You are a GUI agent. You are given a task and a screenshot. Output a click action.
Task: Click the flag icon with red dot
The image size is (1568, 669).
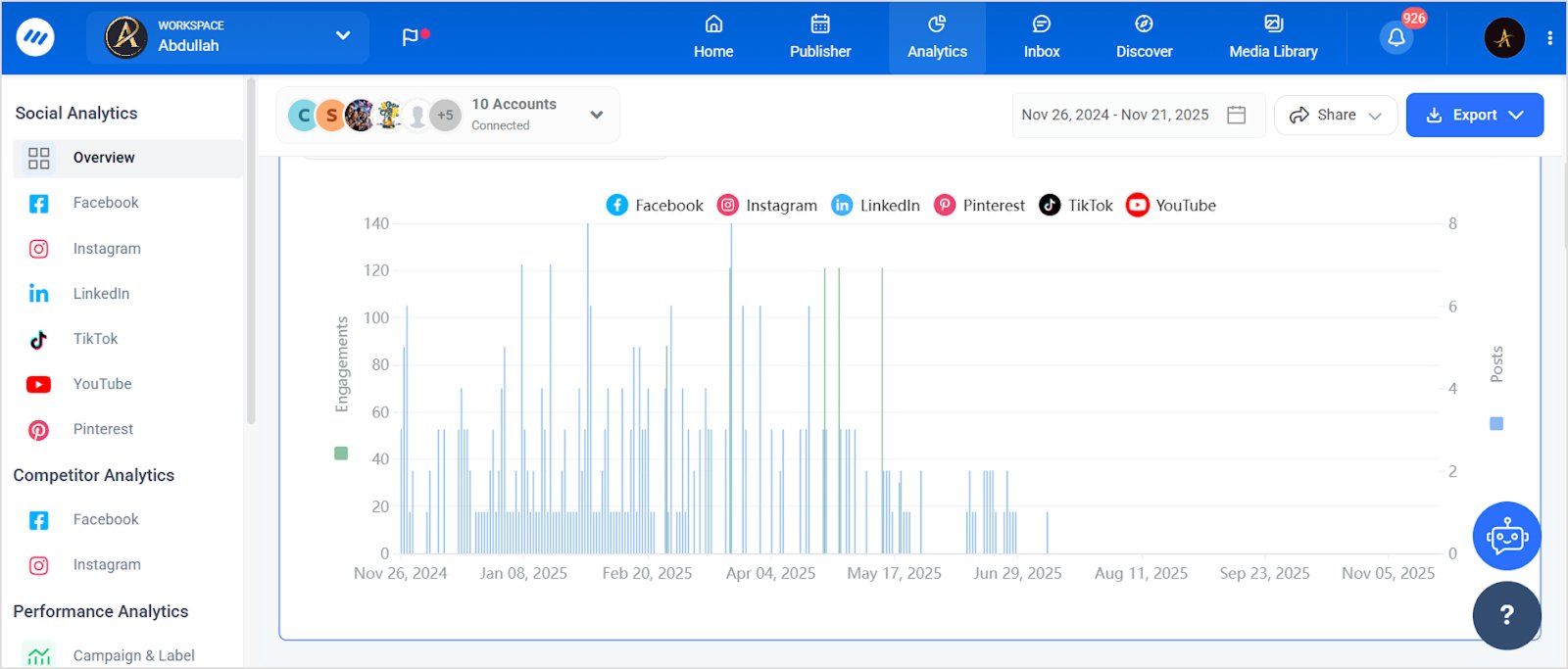click(415, 36)
